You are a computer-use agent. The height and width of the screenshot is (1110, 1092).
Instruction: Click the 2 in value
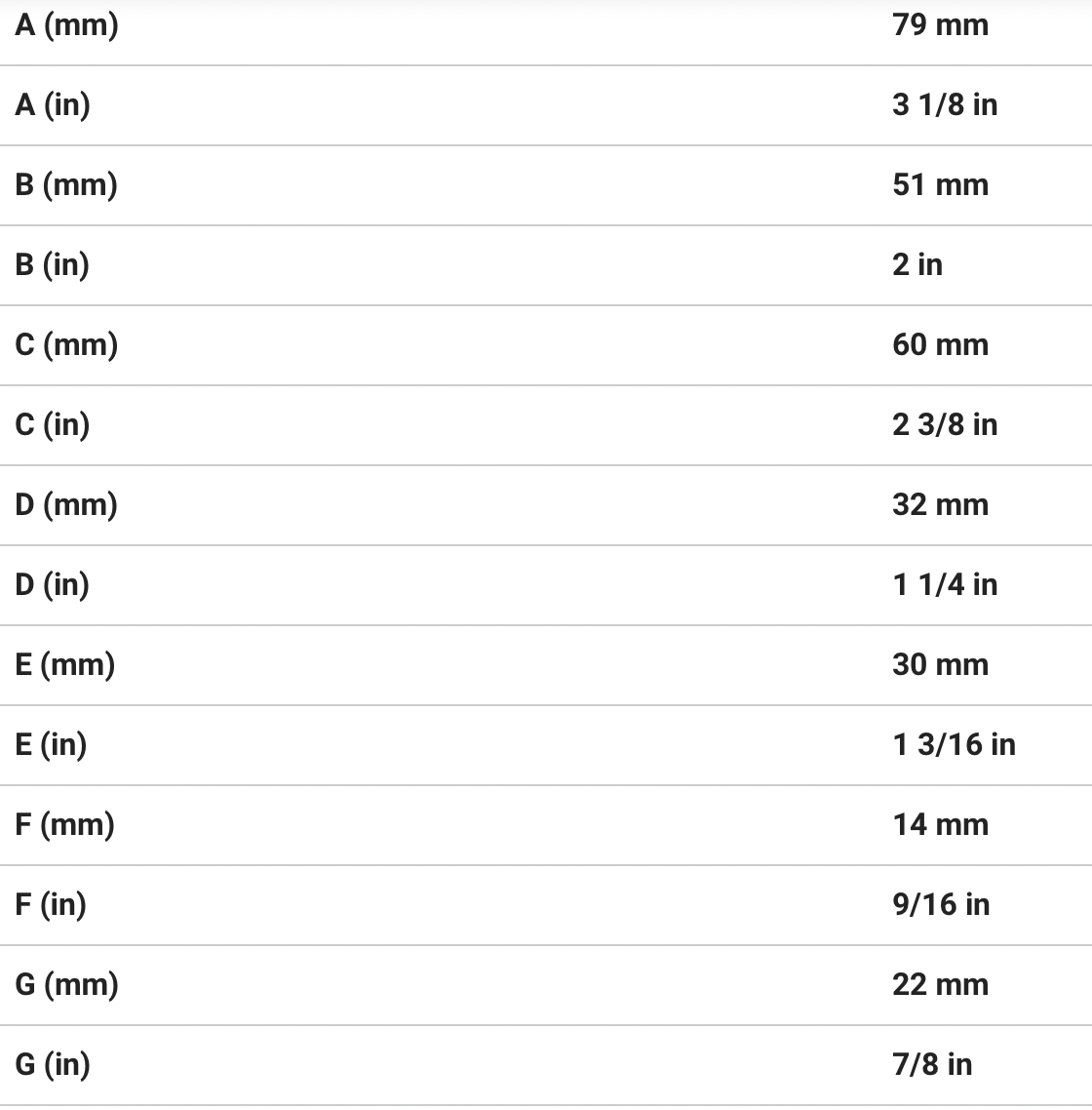917,264
